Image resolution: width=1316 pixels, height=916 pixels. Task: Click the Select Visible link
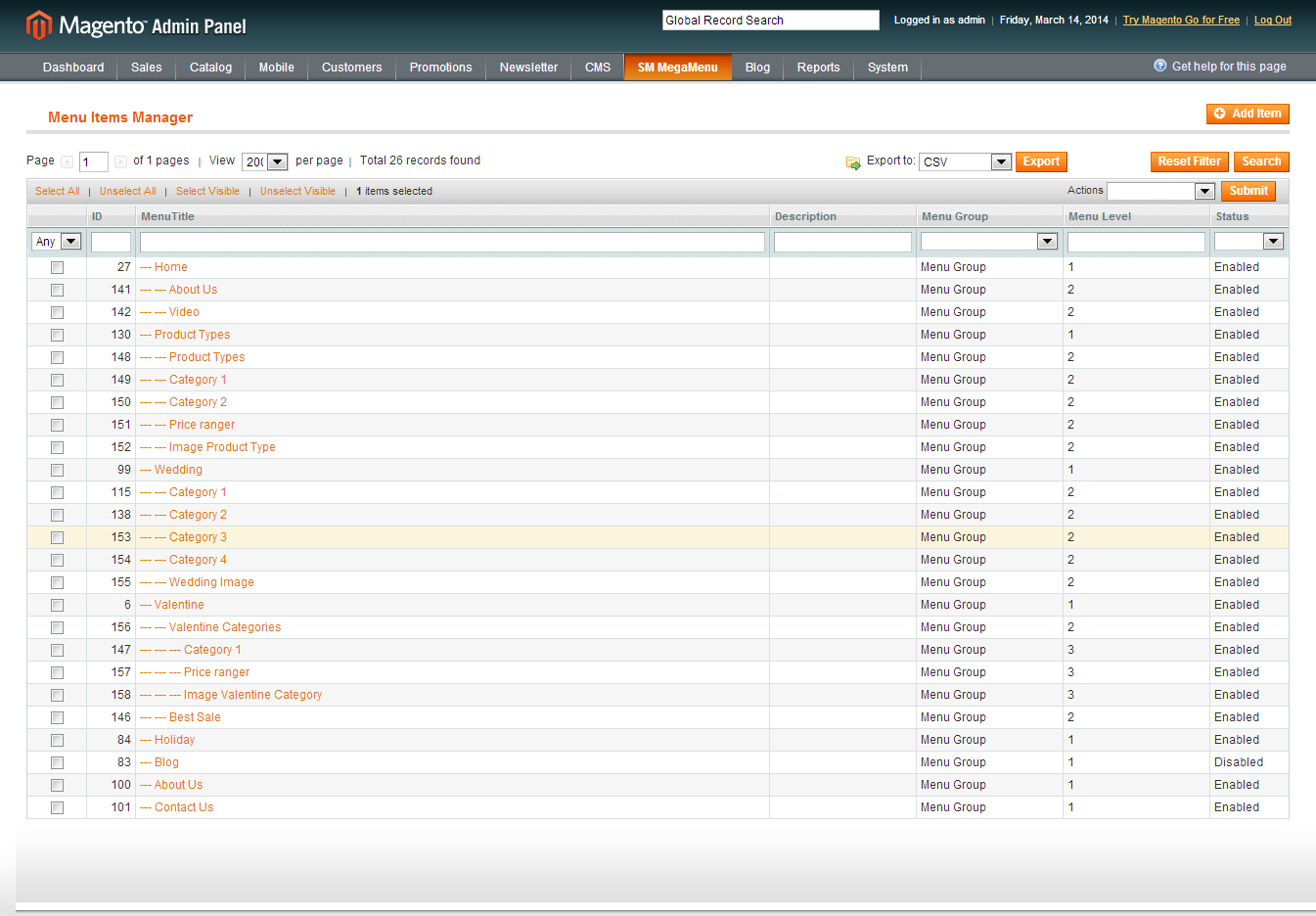207,191
